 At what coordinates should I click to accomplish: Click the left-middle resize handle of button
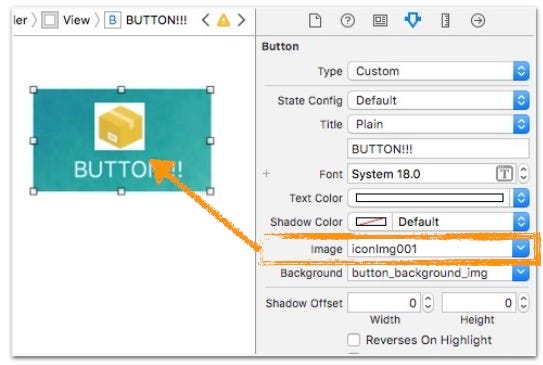point(33,141)
